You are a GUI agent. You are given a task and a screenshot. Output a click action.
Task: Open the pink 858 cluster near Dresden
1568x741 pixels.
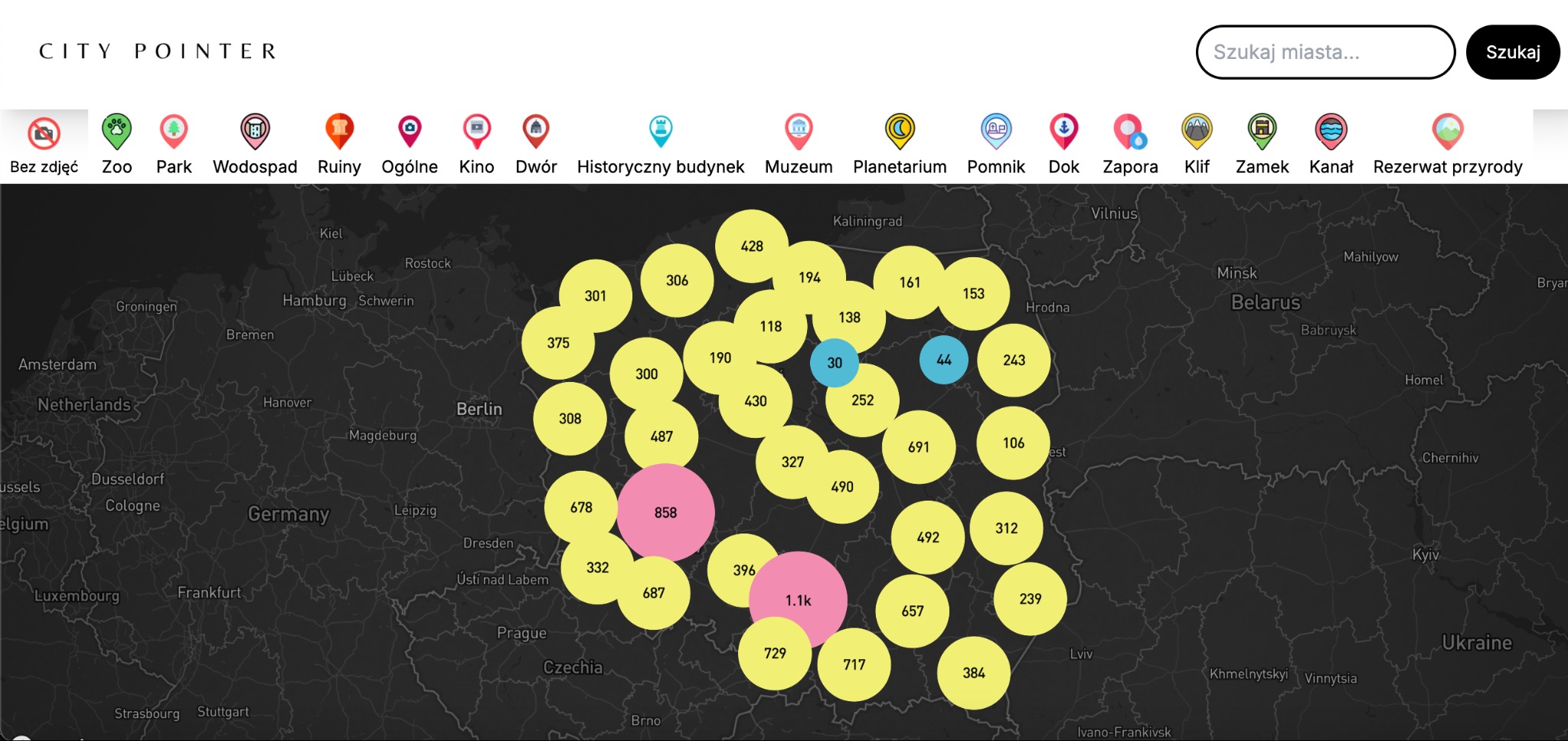[666, 512]
